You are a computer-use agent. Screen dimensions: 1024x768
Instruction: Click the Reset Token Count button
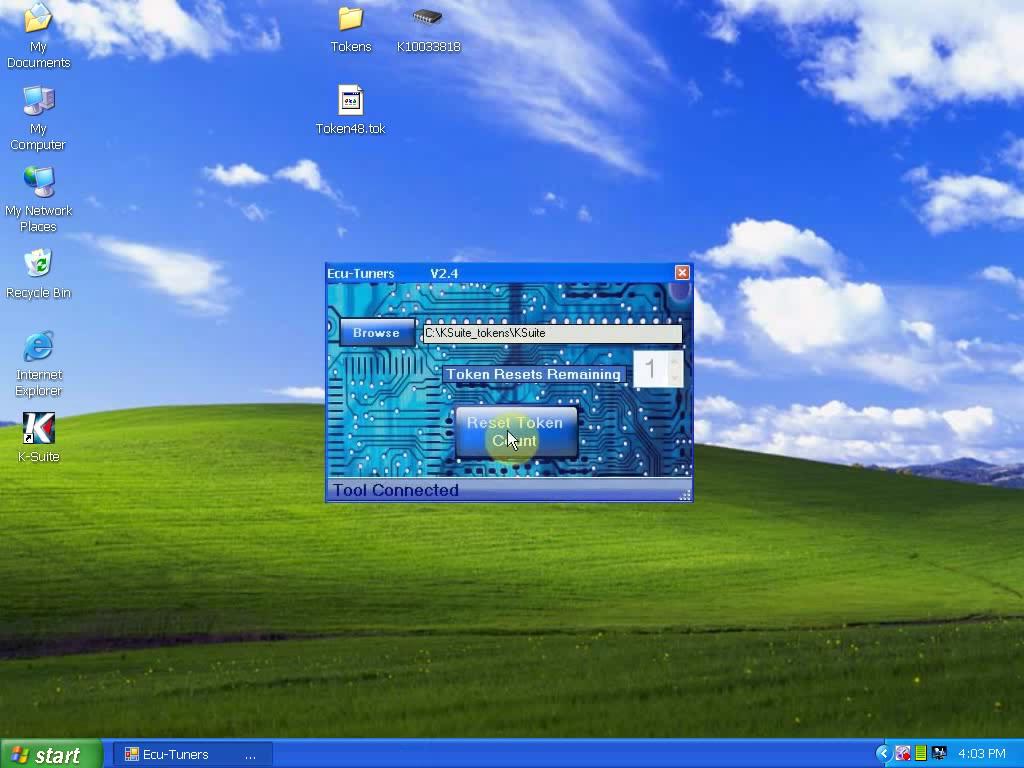516,432
